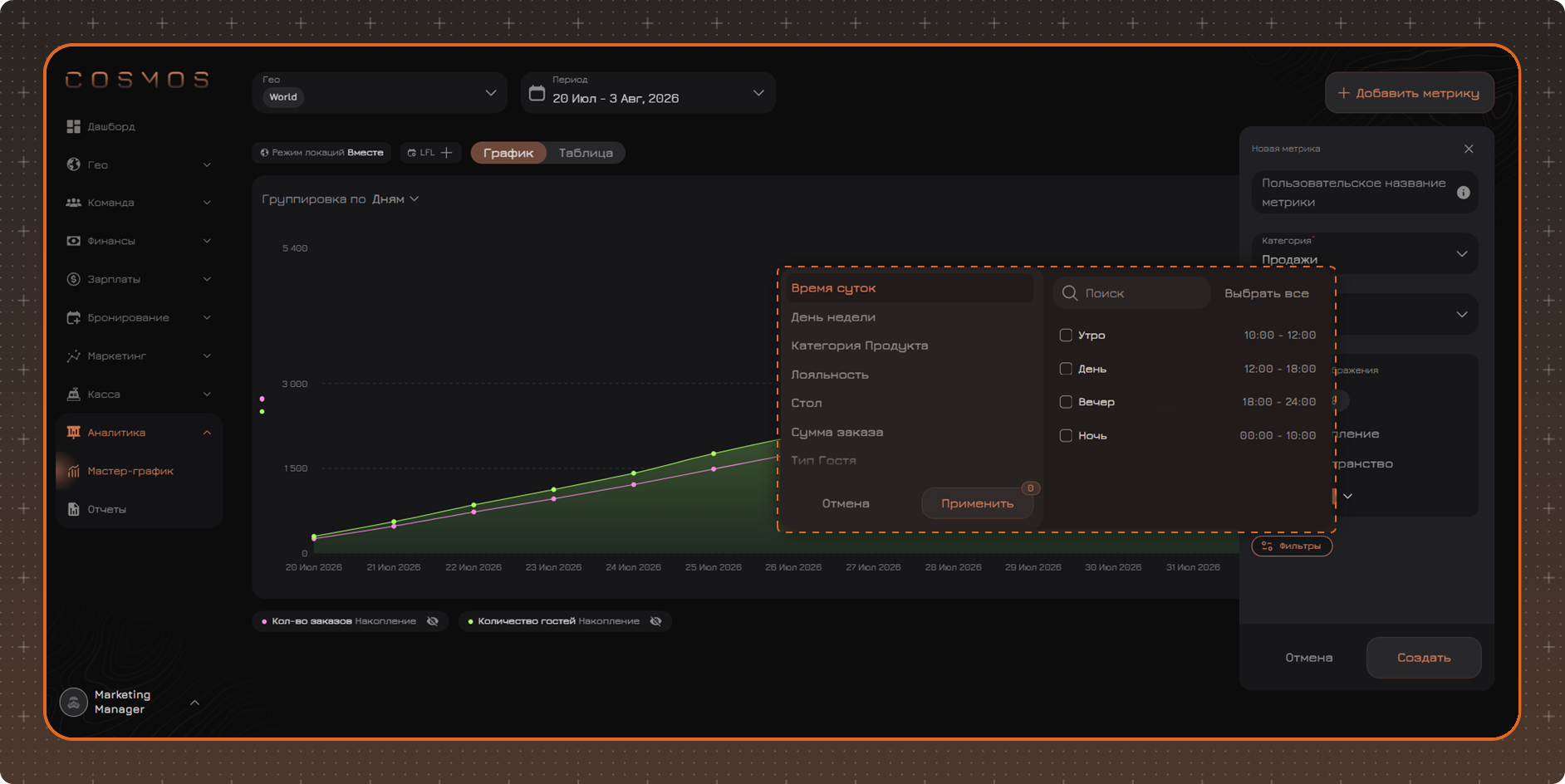
Task: Open the Категория Продажи dropdown
Action: pos(1365,253)
